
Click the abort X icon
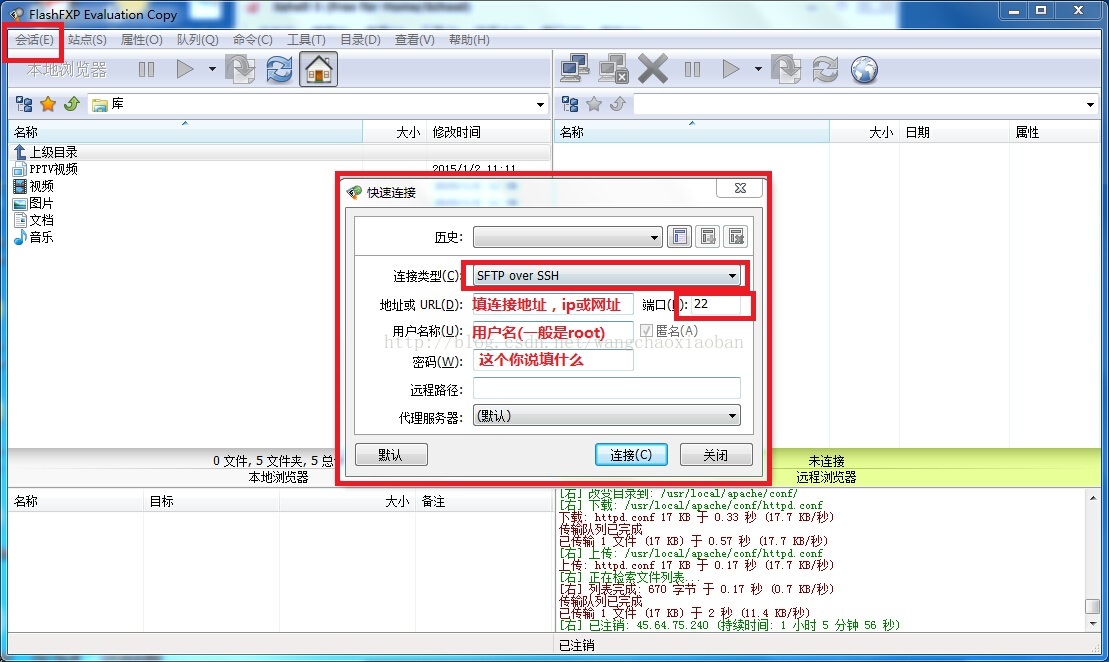[x=652, y=69]
